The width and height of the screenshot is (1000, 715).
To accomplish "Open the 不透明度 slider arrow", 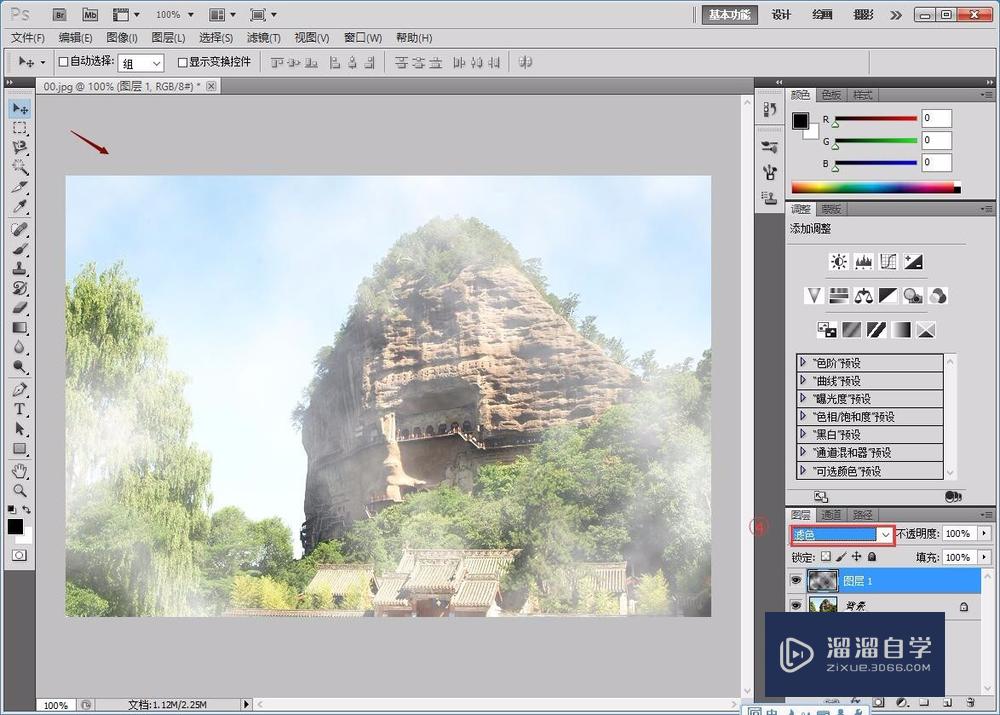I will tap(984, 534).
